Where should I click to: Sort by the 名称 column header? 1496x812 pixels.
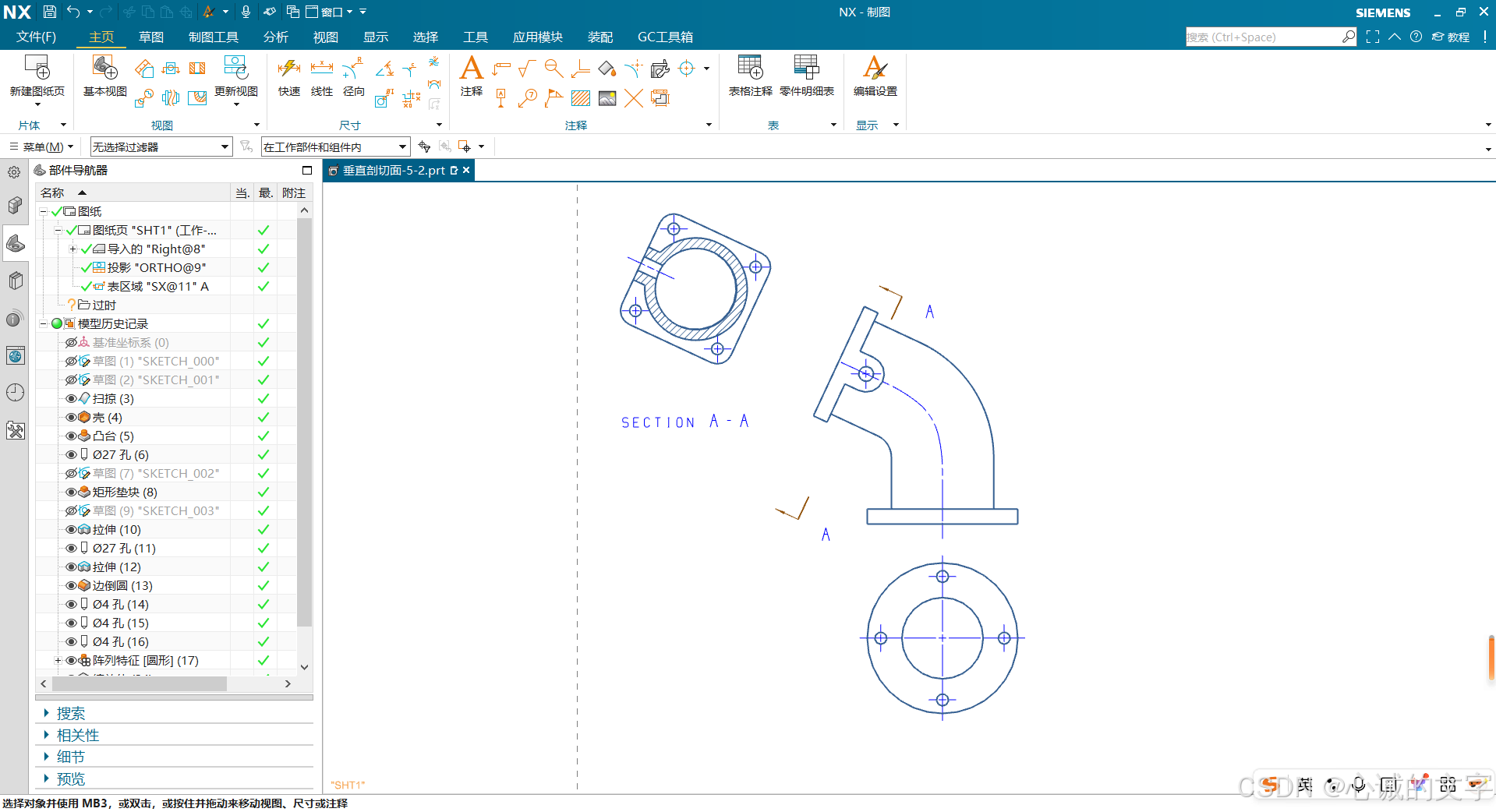(x=133, y=192)
